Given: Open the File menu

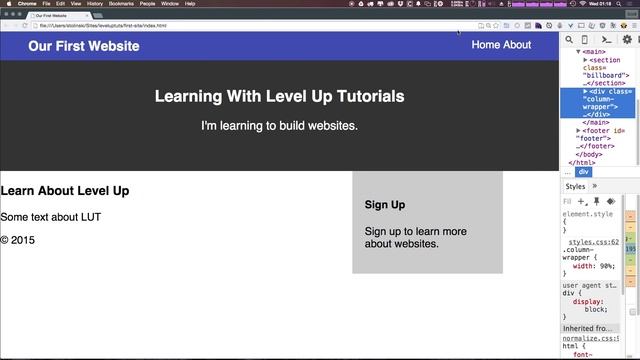Looking at the screenshot, I should [47, 4].
